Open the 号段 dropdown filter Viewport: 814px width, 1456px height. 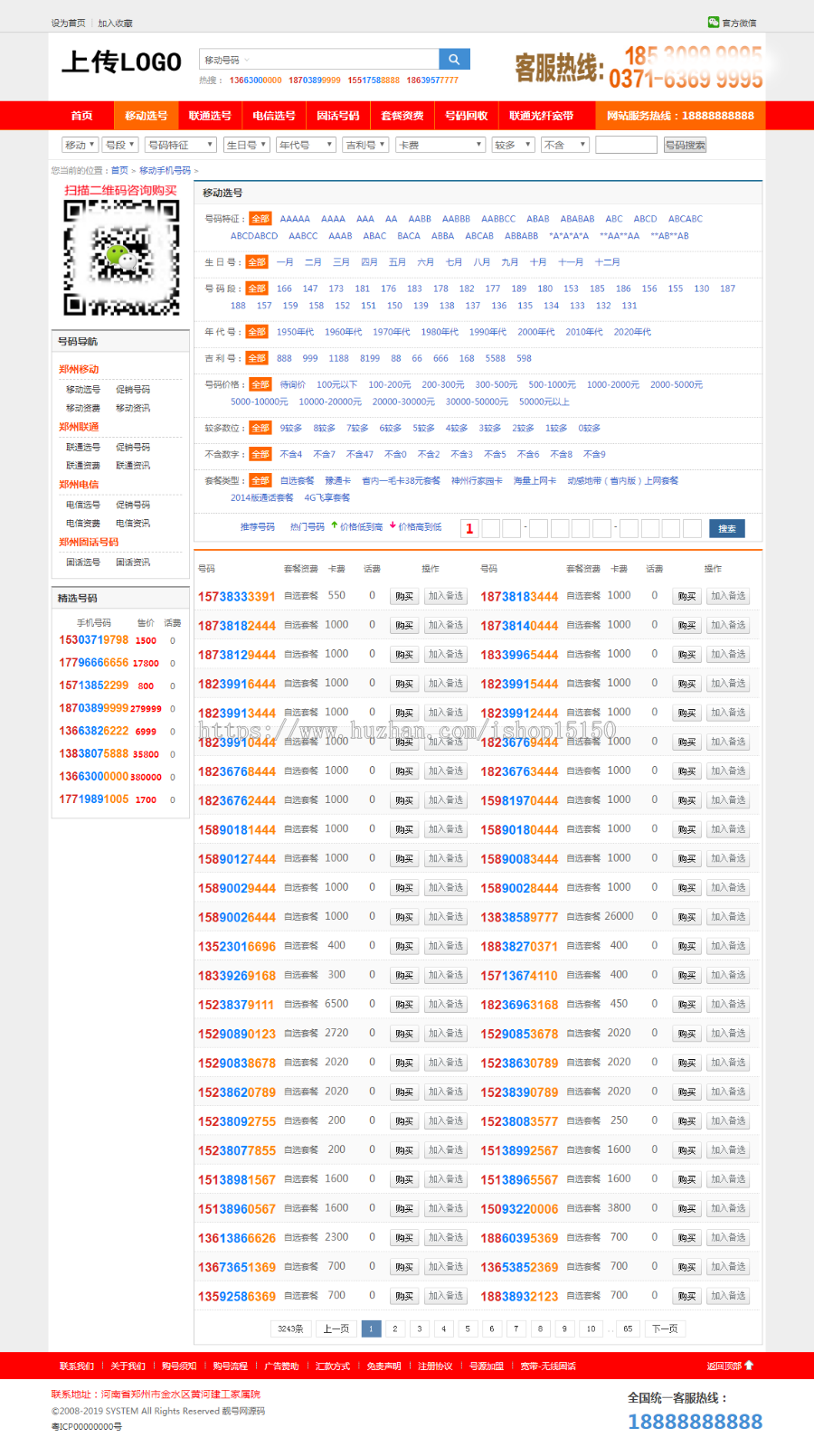pyautogui.click(x=120, y=145)
